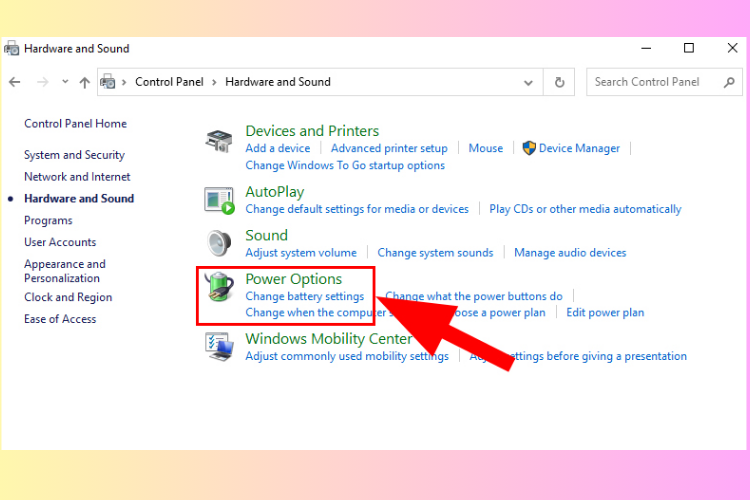Go to System and Security

click(x=75, y=155)
